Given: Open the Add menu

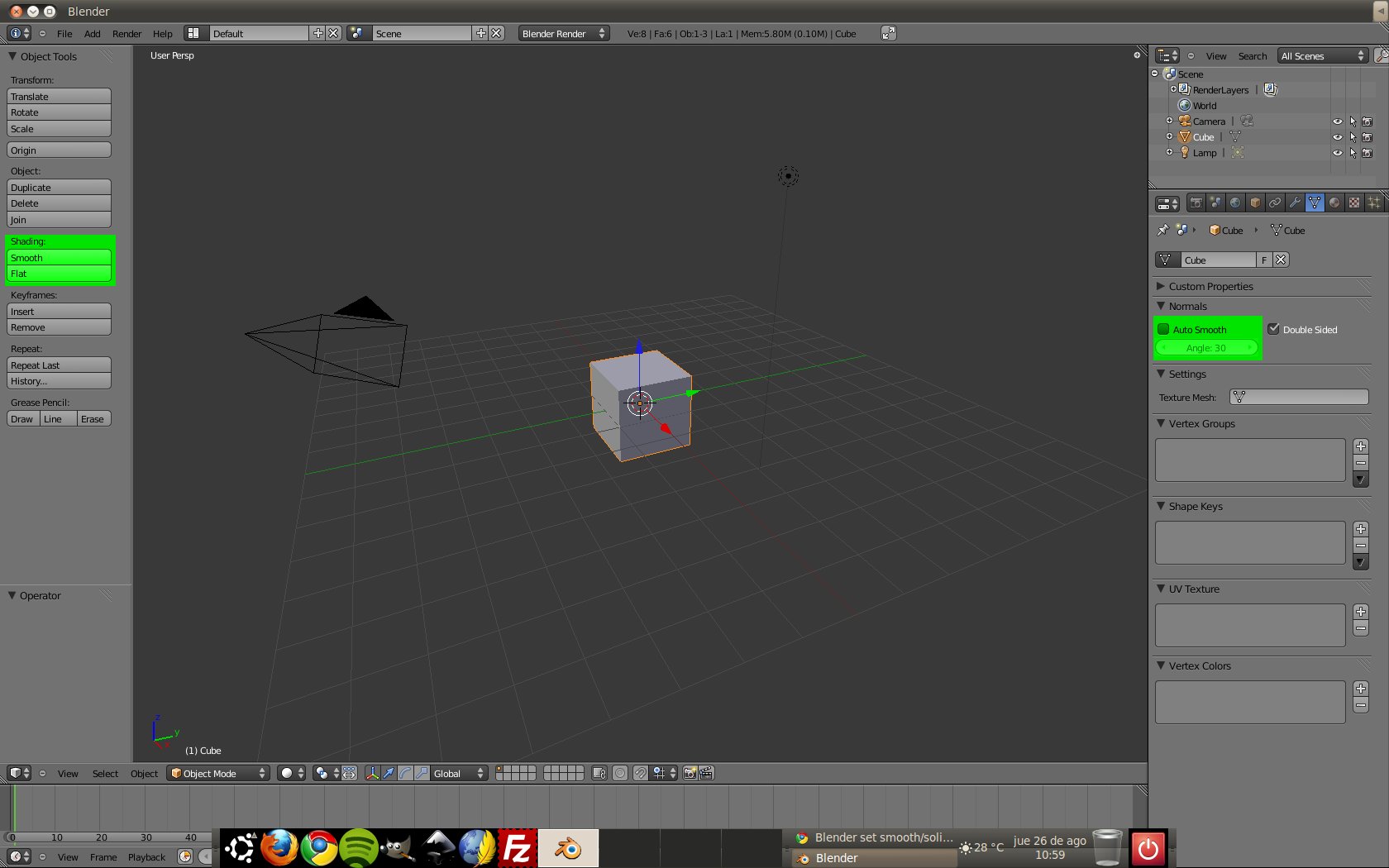Looking at the screenshot, I should (93, 34).
